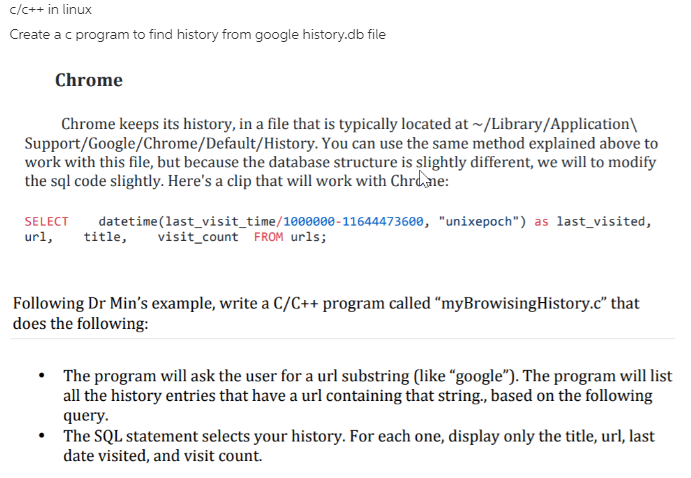
Task: Click 'Following Dr Min's example' text
Action: click(113, 304)
